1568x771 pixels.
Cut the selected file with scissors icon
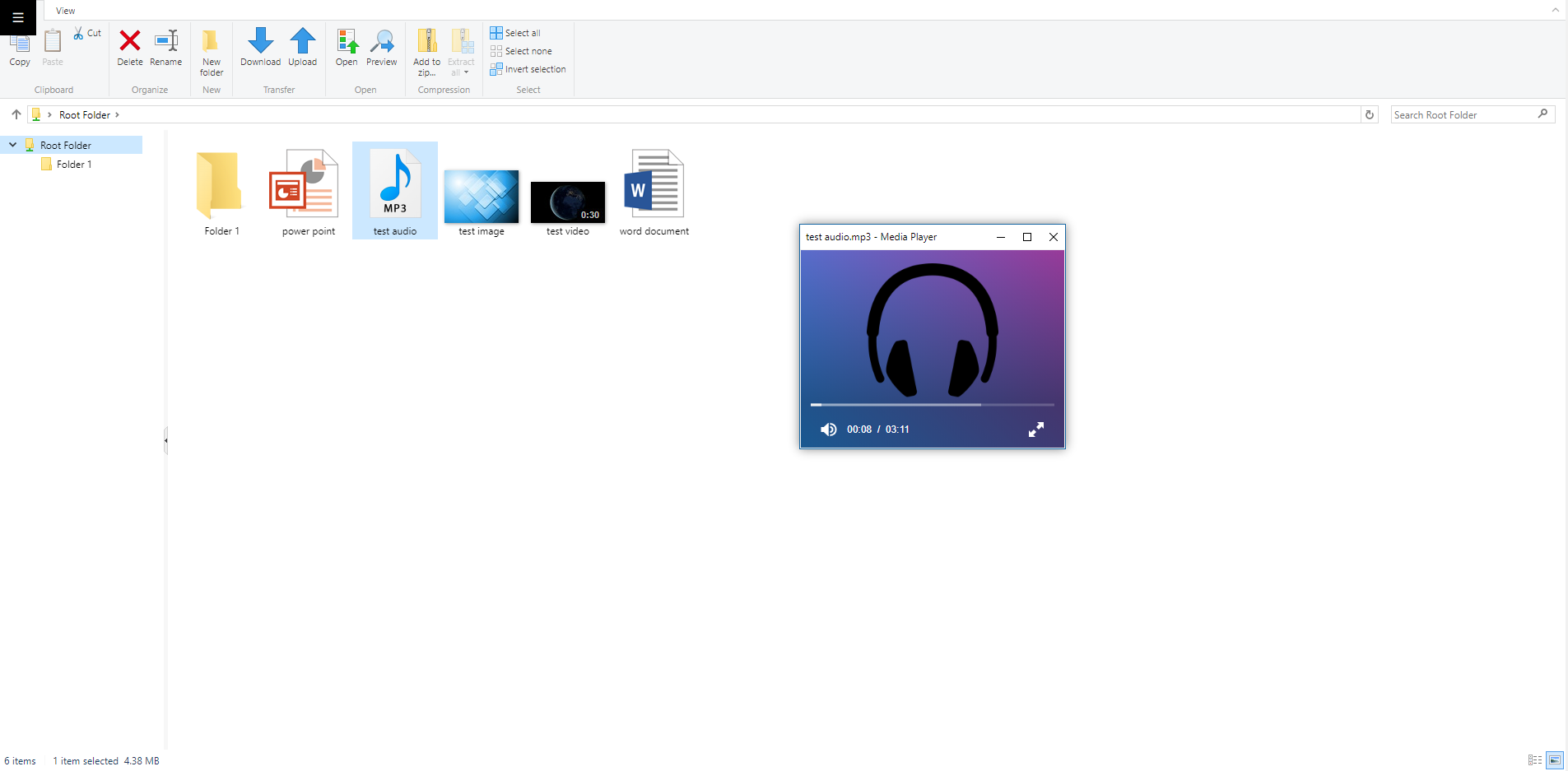[x=87, y=34]
